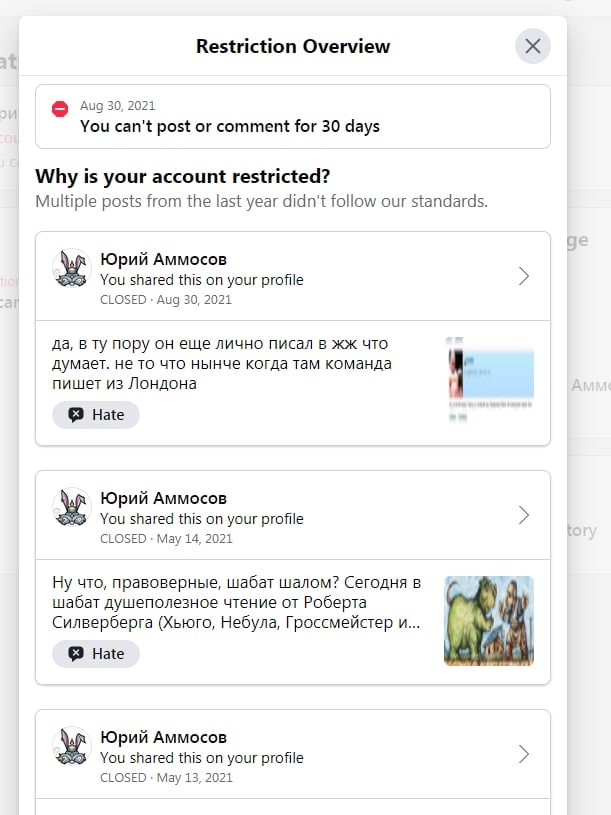611x815 pixels.
Task: Click the avatar on the May 13, 2021 post
Action: 72,746
